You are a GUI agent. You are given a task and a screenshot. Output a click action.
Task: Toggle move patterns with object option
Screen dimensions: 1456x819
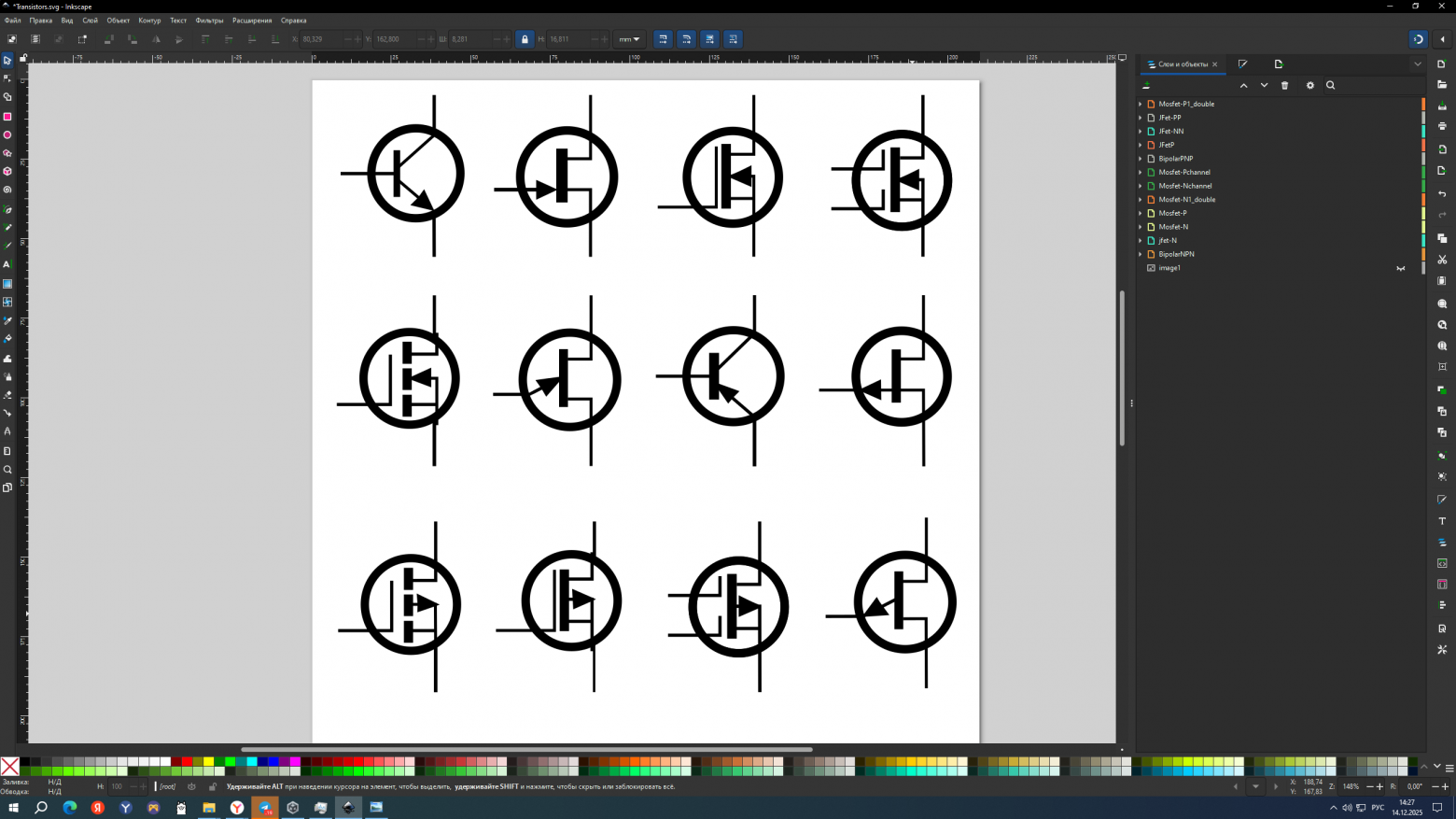coord(734,39)
